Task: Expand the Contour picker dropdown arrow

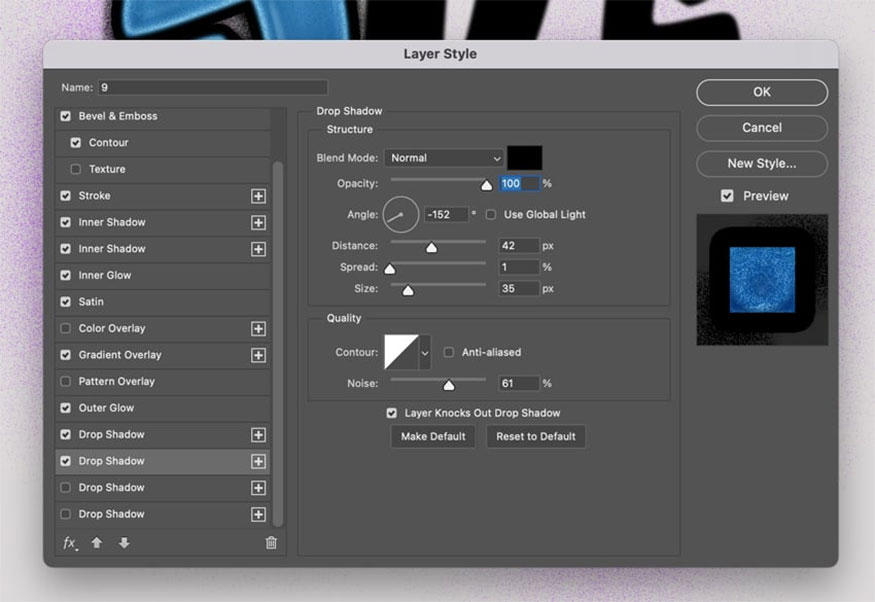Action: [x=425, y=352]
